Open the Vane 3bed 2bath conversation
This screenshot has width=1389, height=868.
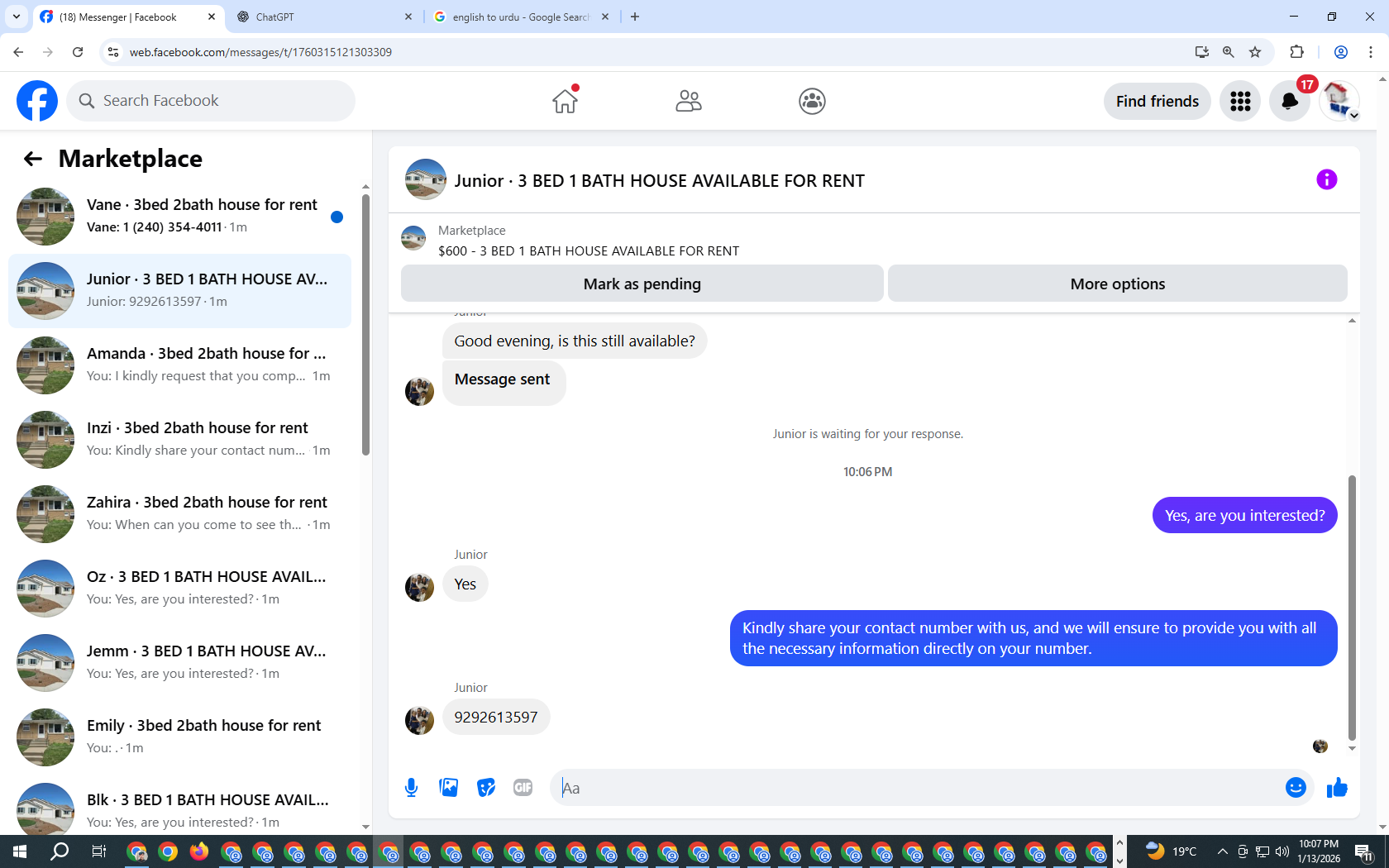[x=179, y=217]
